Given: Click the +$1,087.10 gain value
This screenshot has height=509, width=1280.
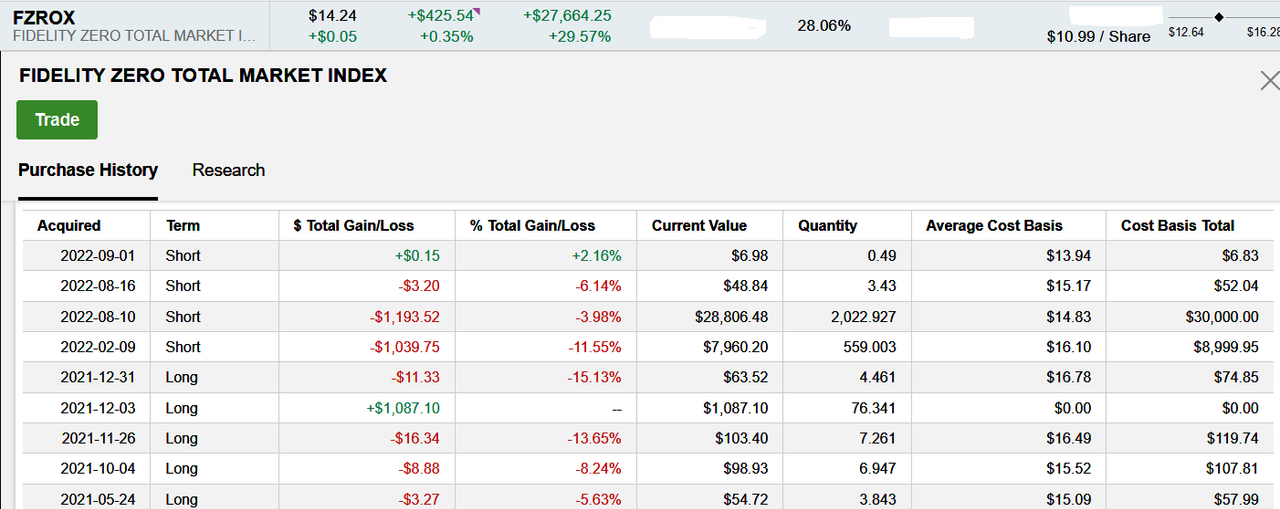Looking at the screenshot, I should coord(403,408).
